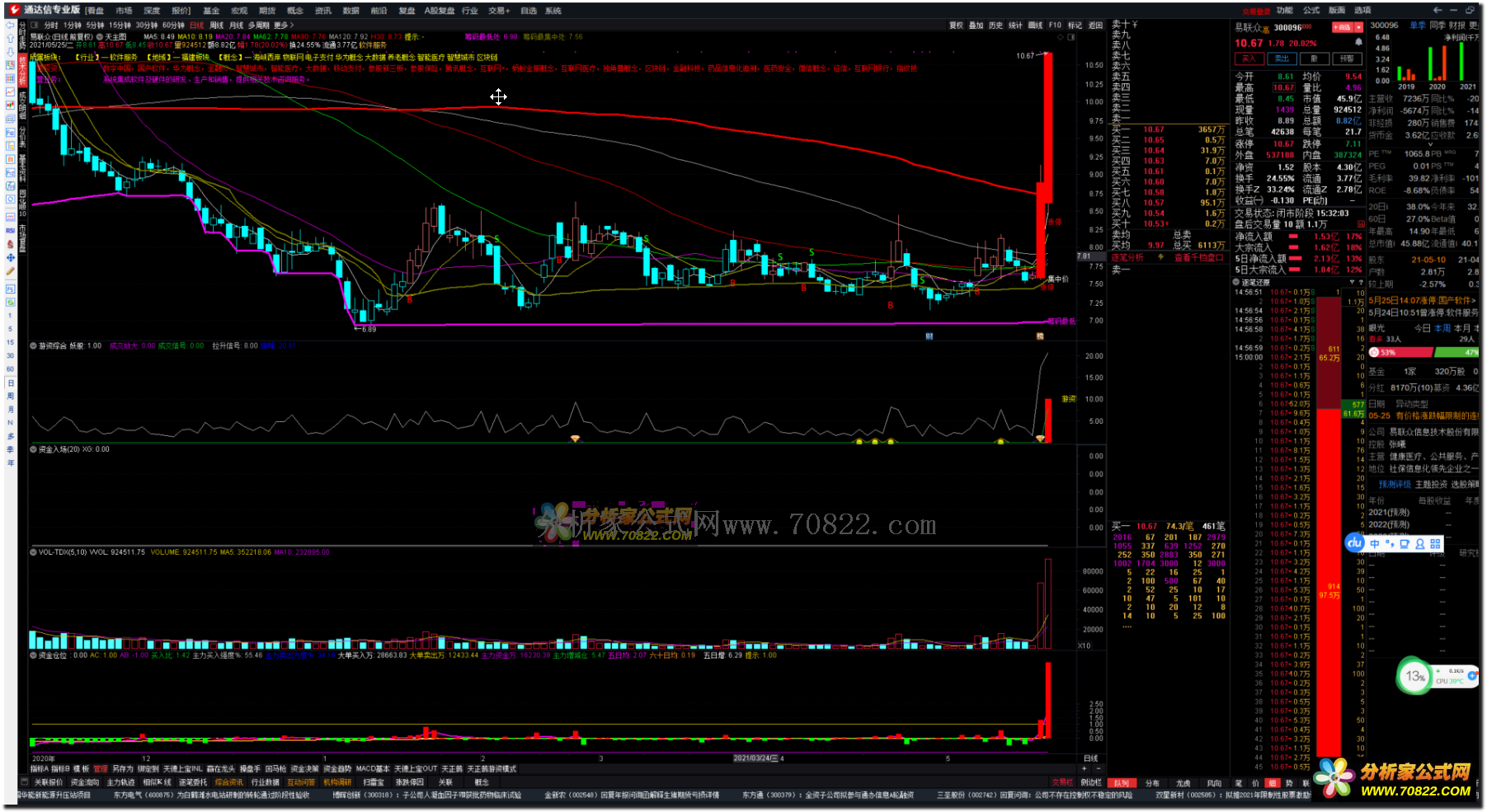Image resolution: width=1487 pixels, height=812 pixels.
Task: Click the alert bell icon
Action: pos(1358,42)
